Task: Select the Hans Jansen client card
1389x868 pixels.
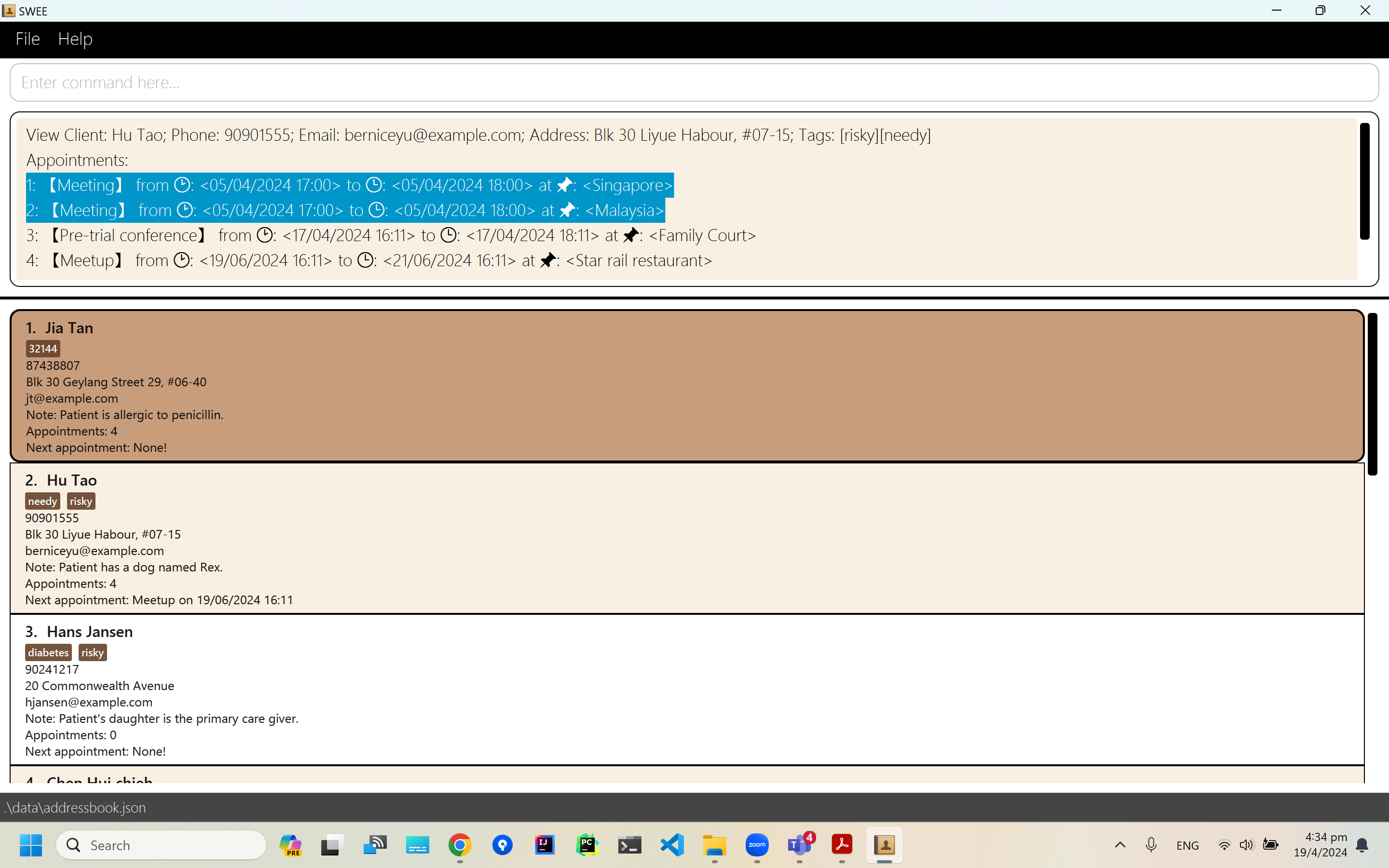Action: point(686,690)
